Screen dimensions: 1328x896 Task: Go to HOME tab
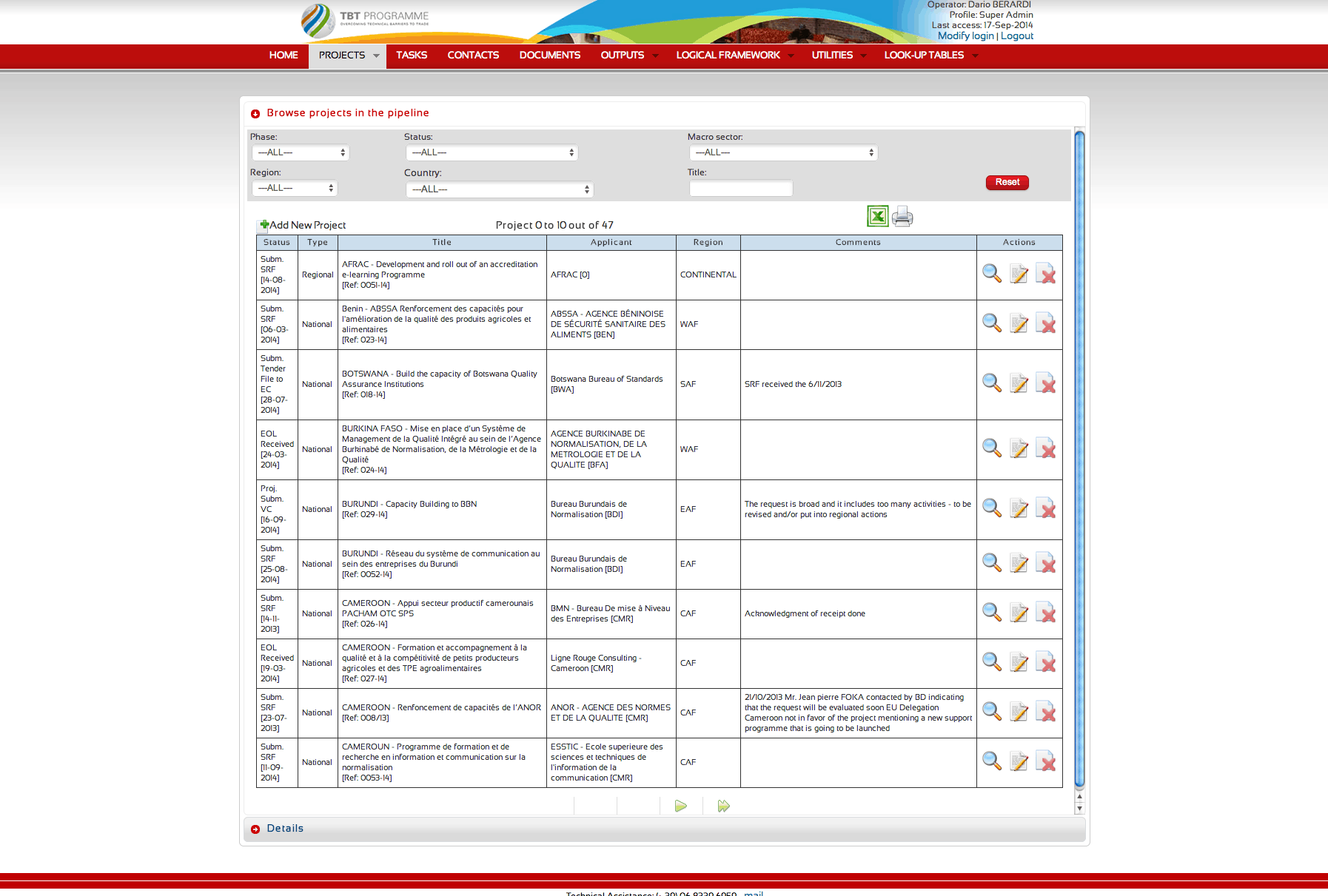pos(284,55)
